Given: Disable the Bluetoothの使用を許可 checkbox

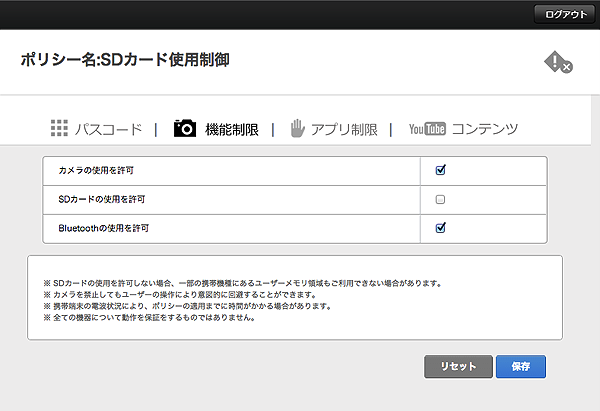Looking at the screenshot, I should 440,228.
